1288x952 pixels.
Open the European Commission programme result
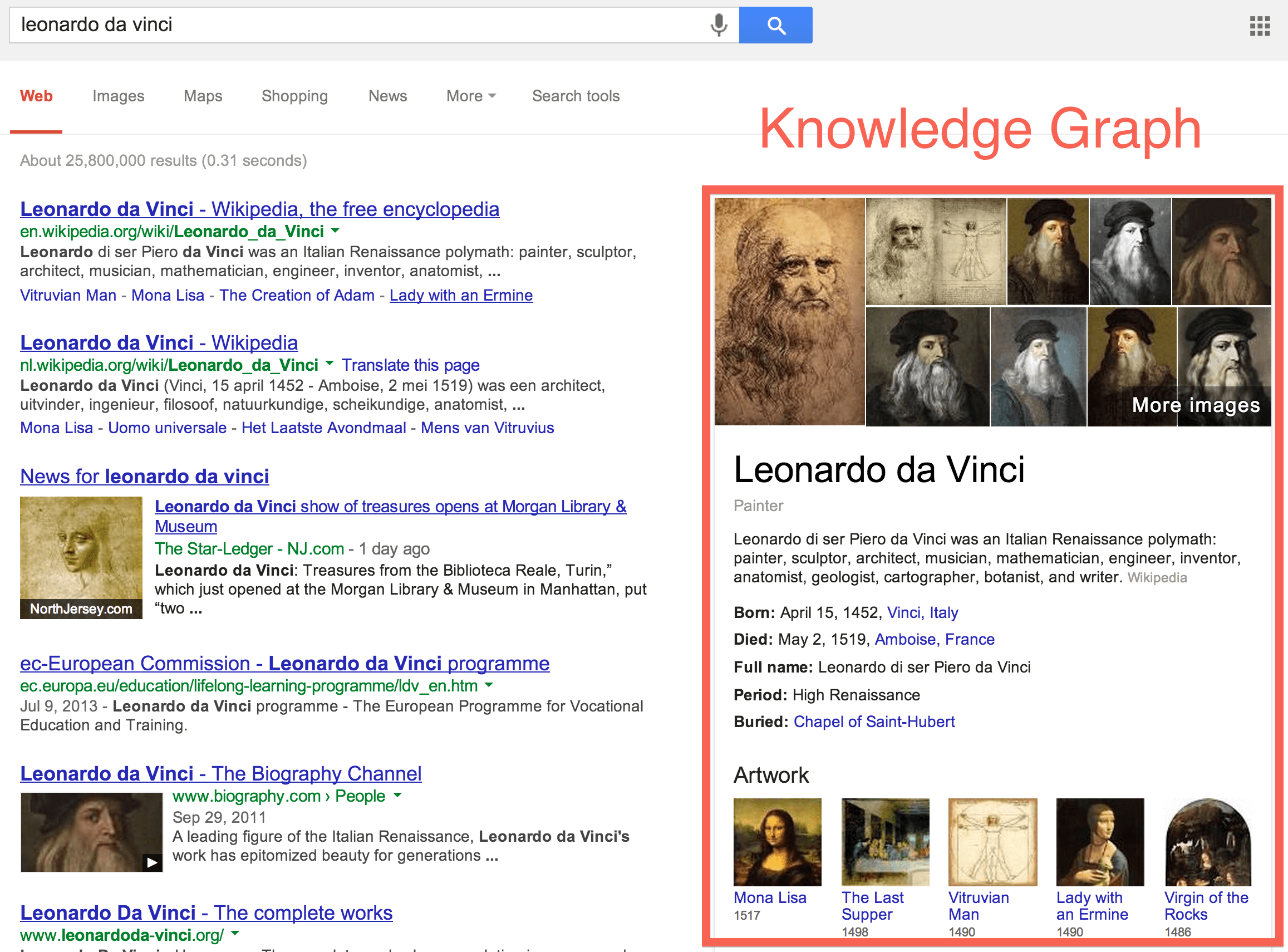pyautogui.click(x=284, y=664)
